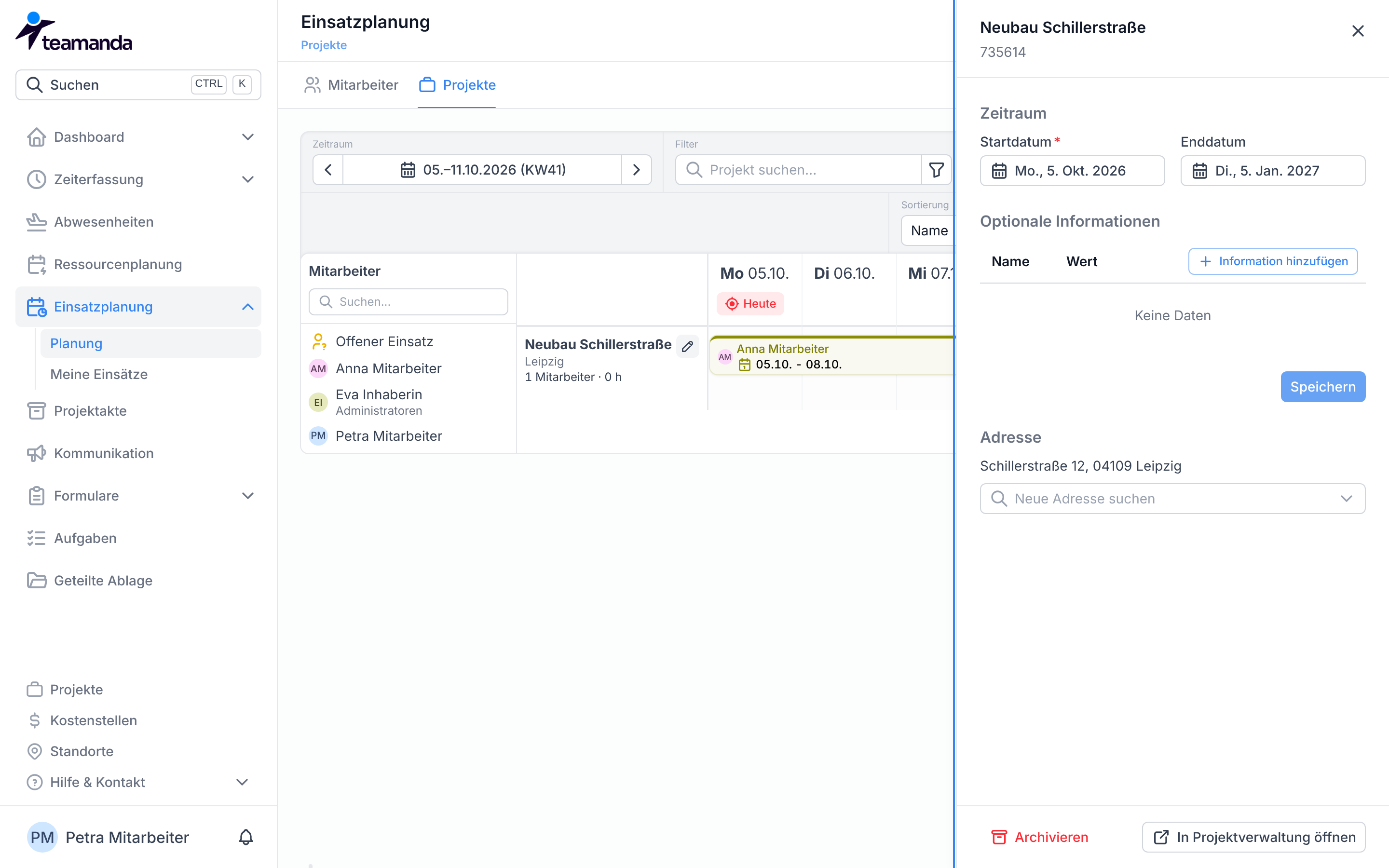Expand the Dashboard menu

tap(247, 137)
